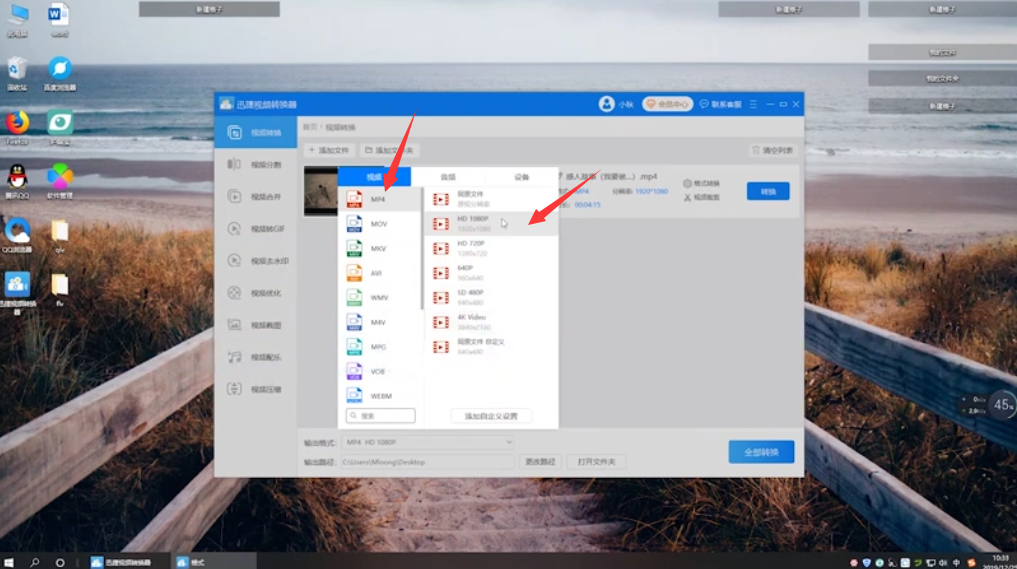Click the 联系客服 link
1017x569 pixels.
tap(721, 104)
